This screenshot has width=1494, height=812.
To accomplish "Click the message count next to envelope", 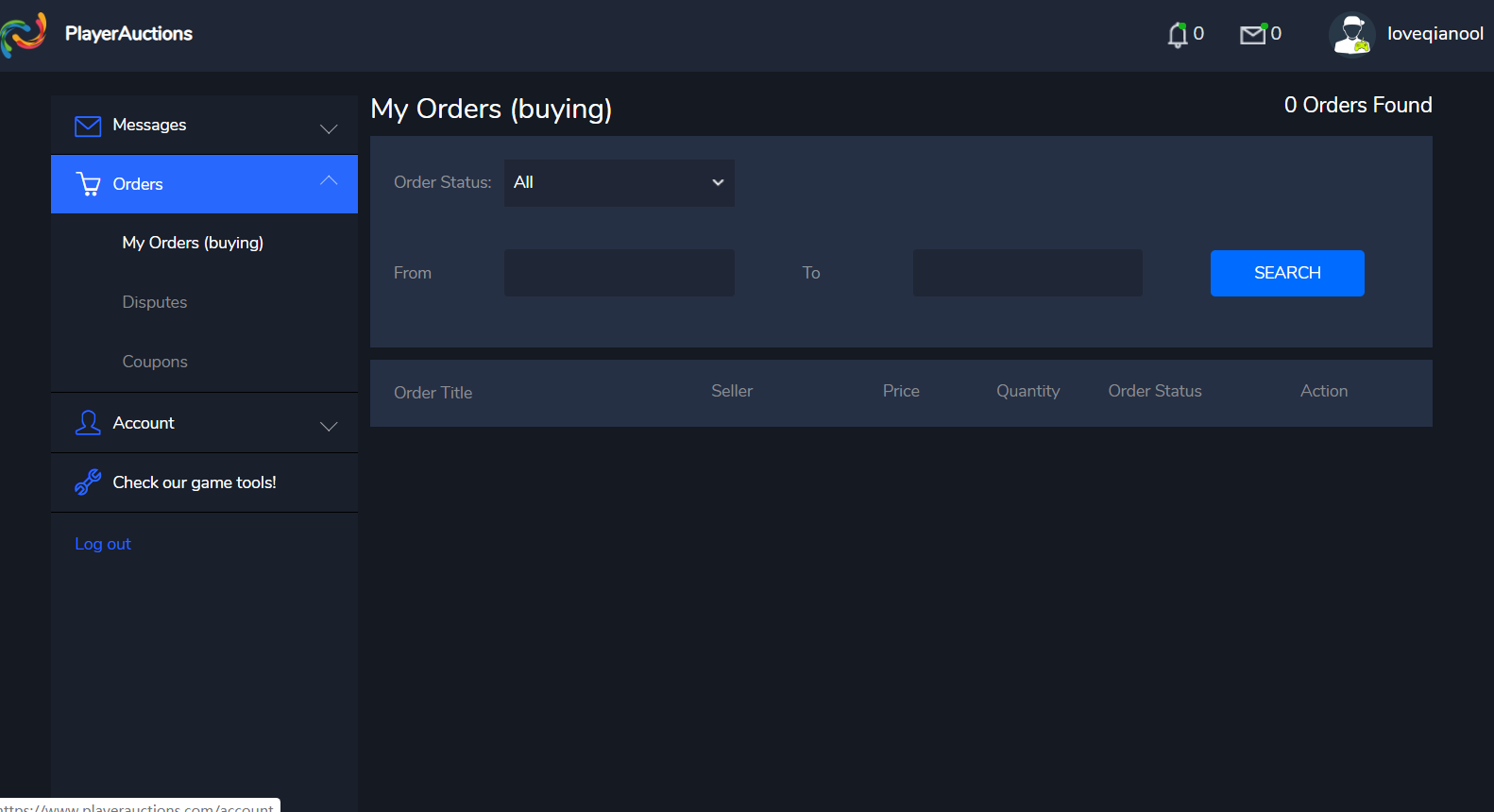I will pos(1276,34).
